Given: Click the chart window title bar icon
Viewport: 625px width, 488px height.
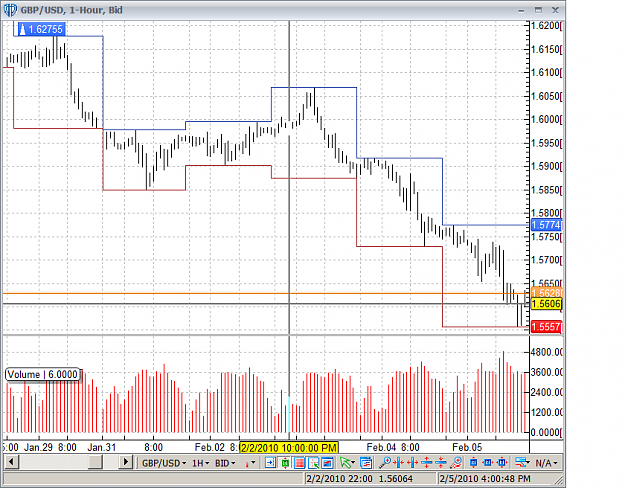Looking at the screenshot, I should tap(10, 10).
